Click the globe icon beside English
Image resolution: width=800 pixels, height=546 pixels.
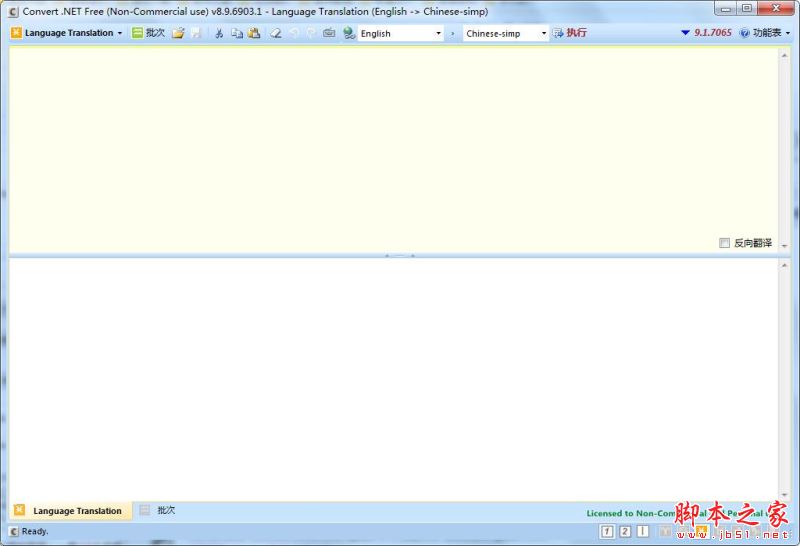349,33
